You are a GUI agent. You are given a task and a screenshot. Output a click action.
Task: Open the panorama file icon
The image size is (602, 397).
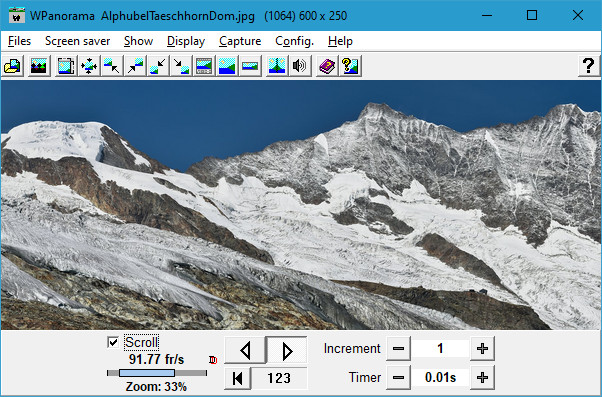click(13, 66)
